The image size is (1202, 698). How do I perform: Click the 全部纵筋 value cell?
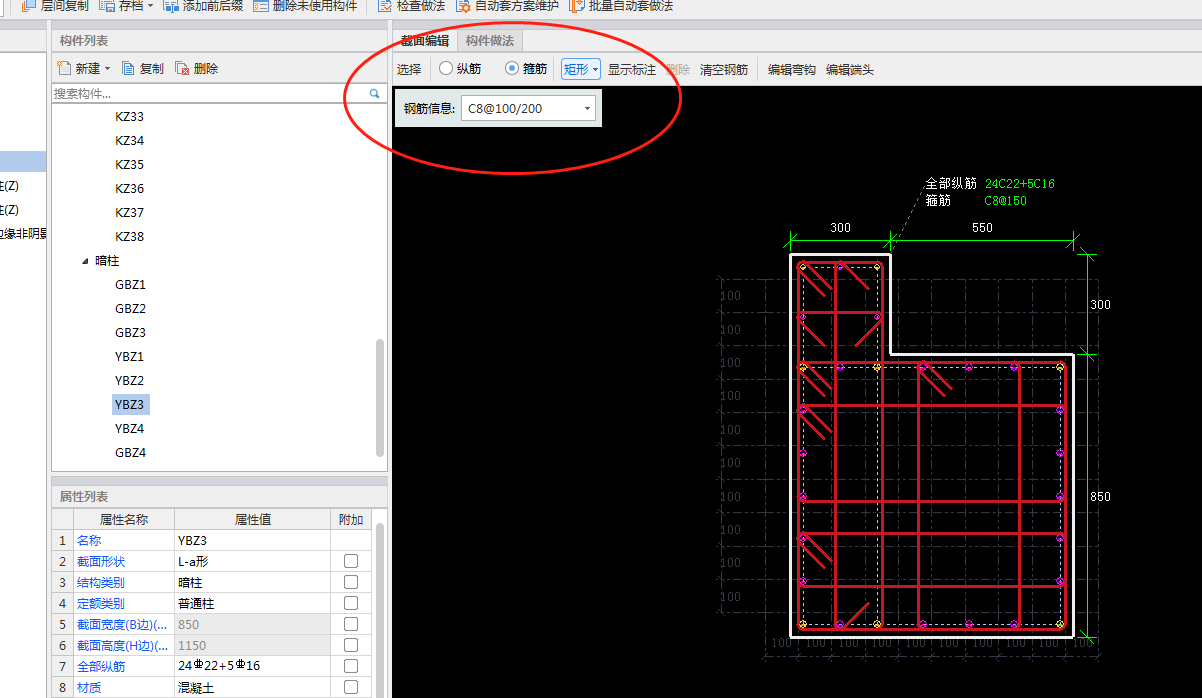click(x=252, y=666)
